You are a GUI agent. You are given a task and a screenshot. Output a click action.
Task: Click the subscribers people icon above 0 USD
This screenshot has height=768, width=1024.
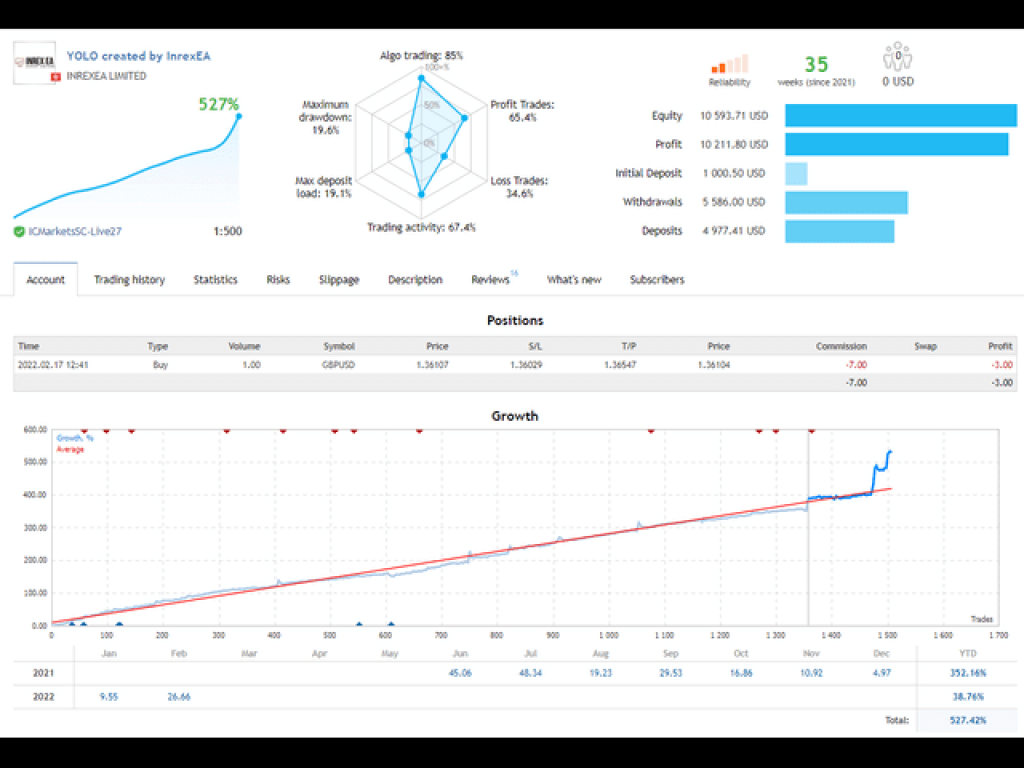pos(897,59)
